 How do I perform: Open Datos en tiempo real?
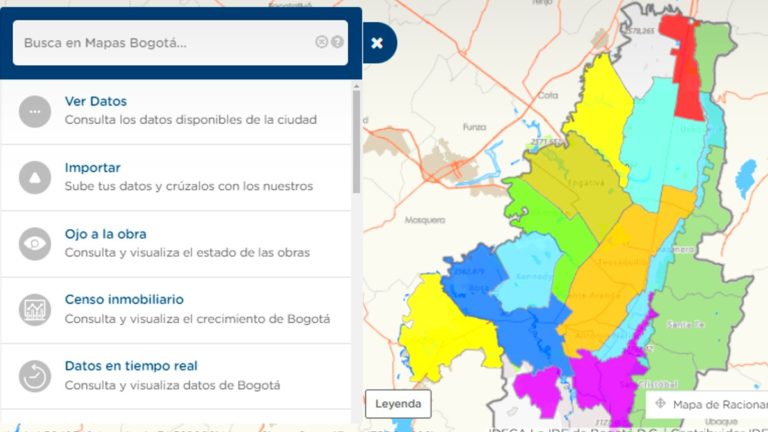point(131,366)
